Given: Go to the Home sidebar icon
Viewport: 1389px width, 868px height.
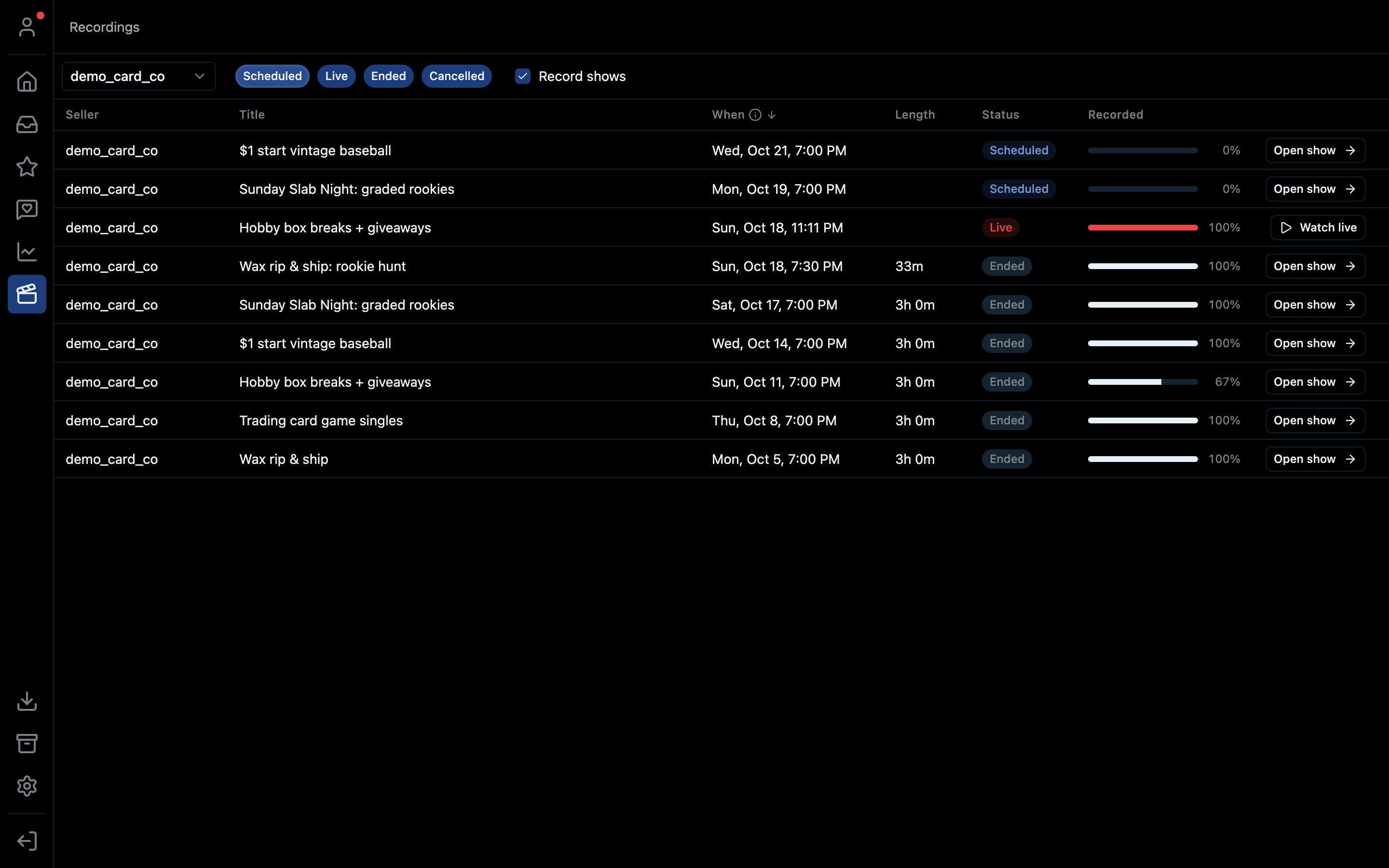Looking at the screenshot, I should click(x=27, y=81).
